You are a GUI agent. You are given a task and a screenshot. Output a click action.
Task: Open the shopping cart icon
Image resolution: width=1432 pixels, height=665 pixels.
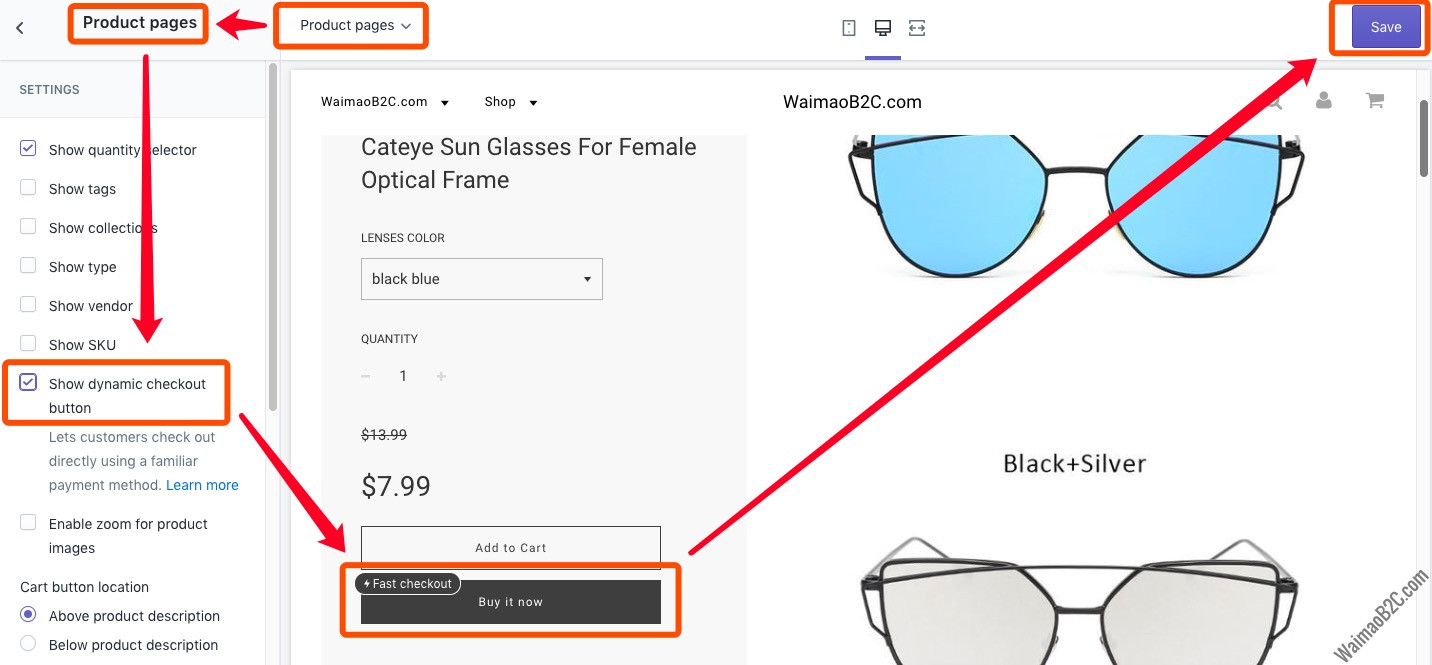pyautogui.click(x=1374, y=100)
